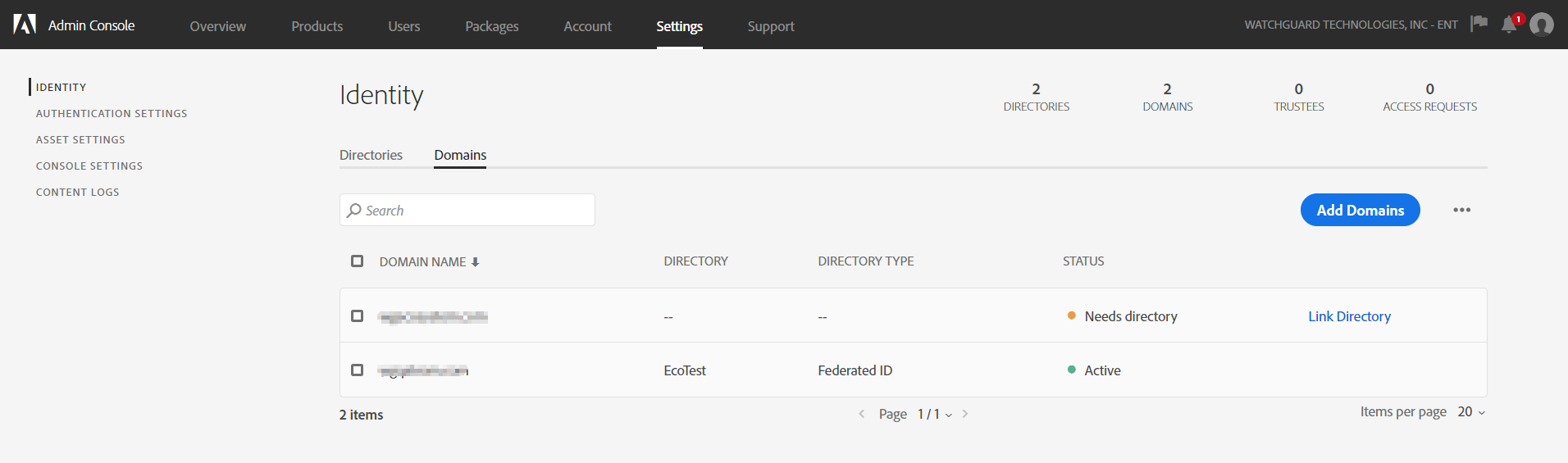The height and width of the screenshot is (463, 1568).
Task: Go to previous page arrow
Action: [x=861, y=414]
